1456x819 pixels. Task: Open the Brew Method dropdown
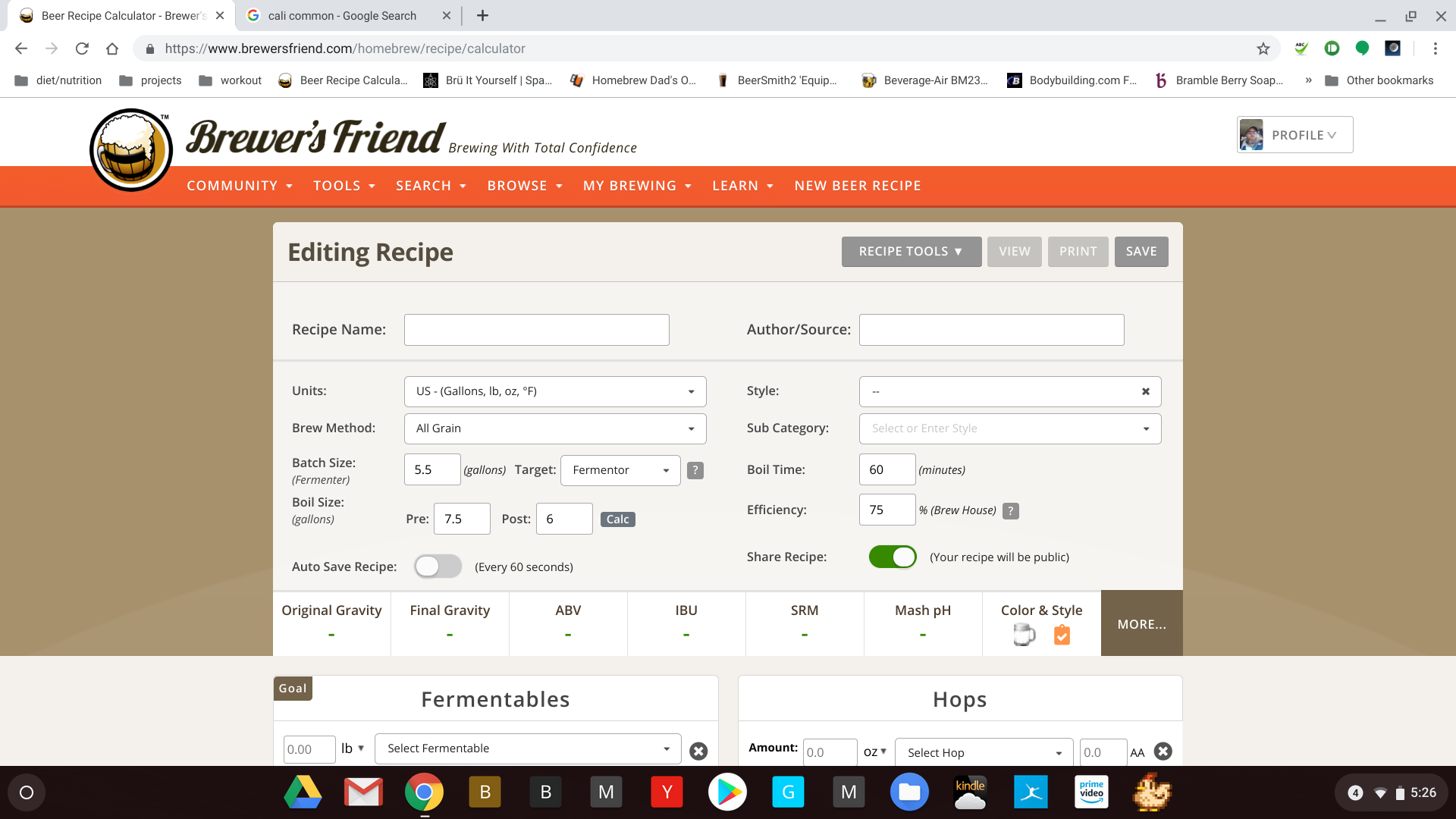pyautogui.click(x=555, y=428)
